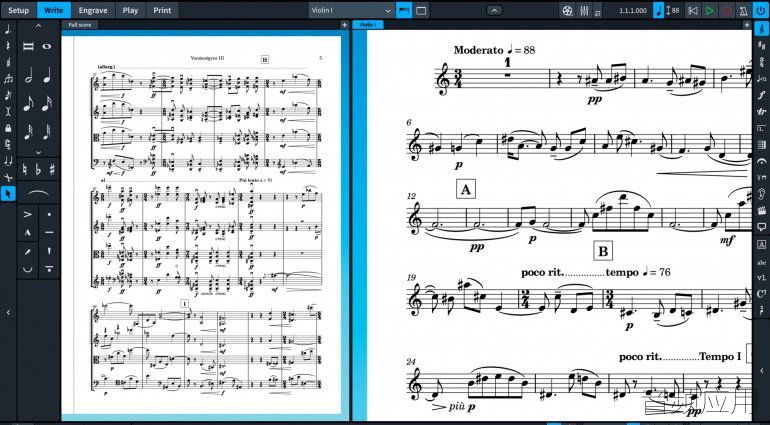Open the Comments panel
Viewport: 770px width, 425px height.
click(x=762, y=227)
